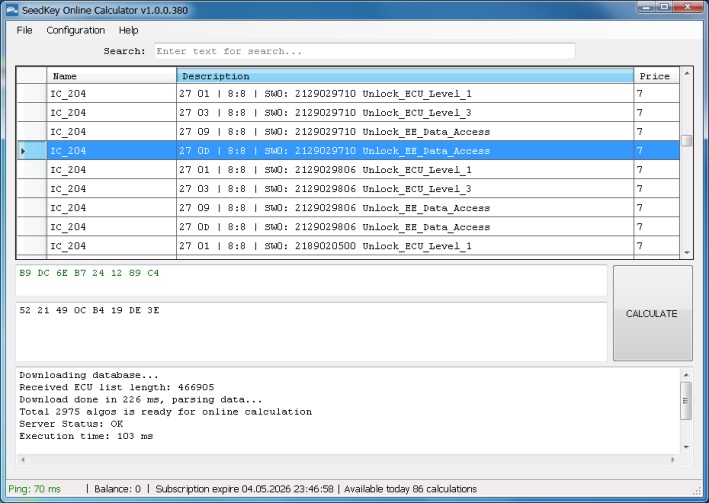Click 'Received ECU list length: 466905' line
The image size is (709, 503).
pyautogui.click(x=117, y=387)
